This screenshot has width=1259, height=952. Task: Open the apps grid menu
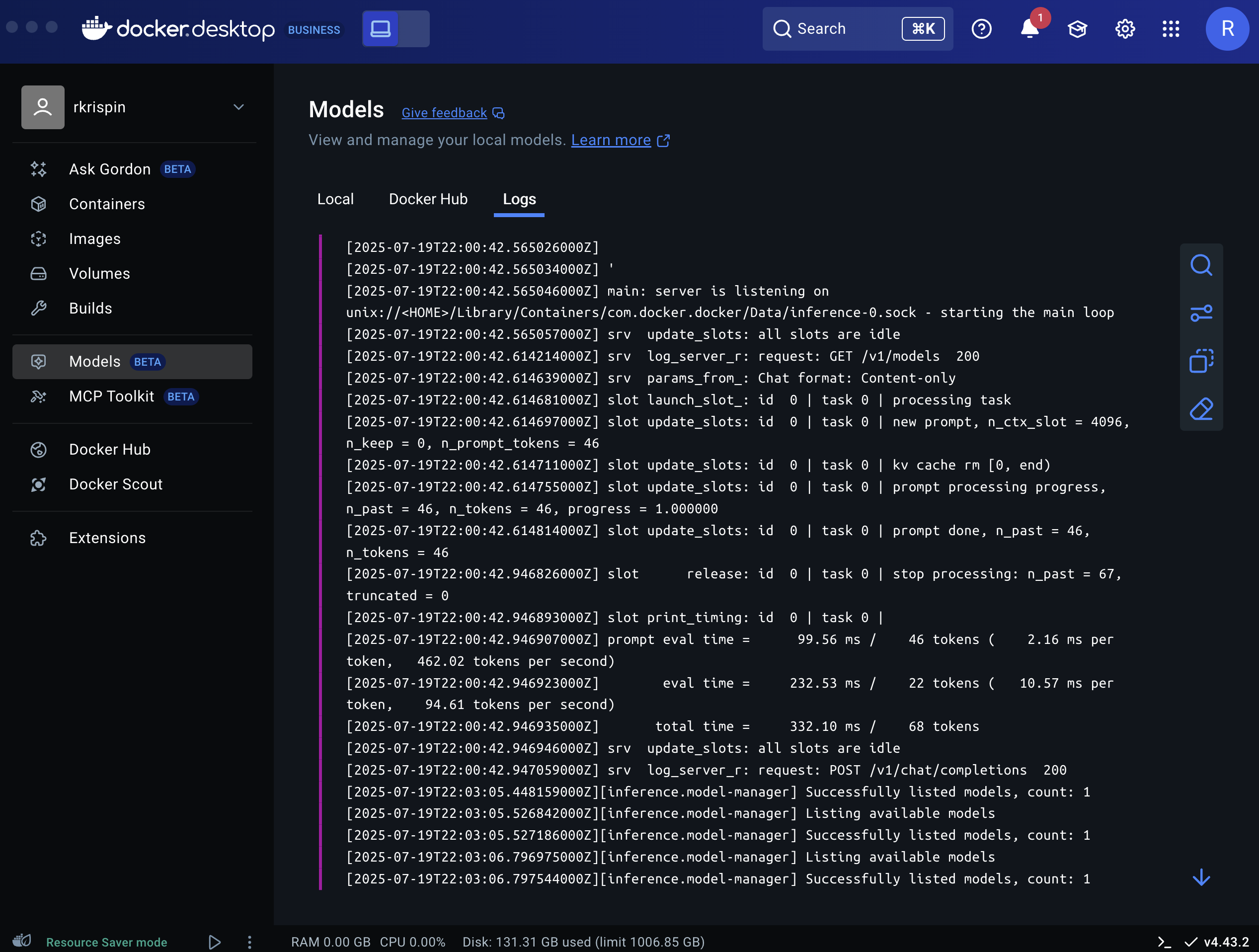[x=1171, y=29]
